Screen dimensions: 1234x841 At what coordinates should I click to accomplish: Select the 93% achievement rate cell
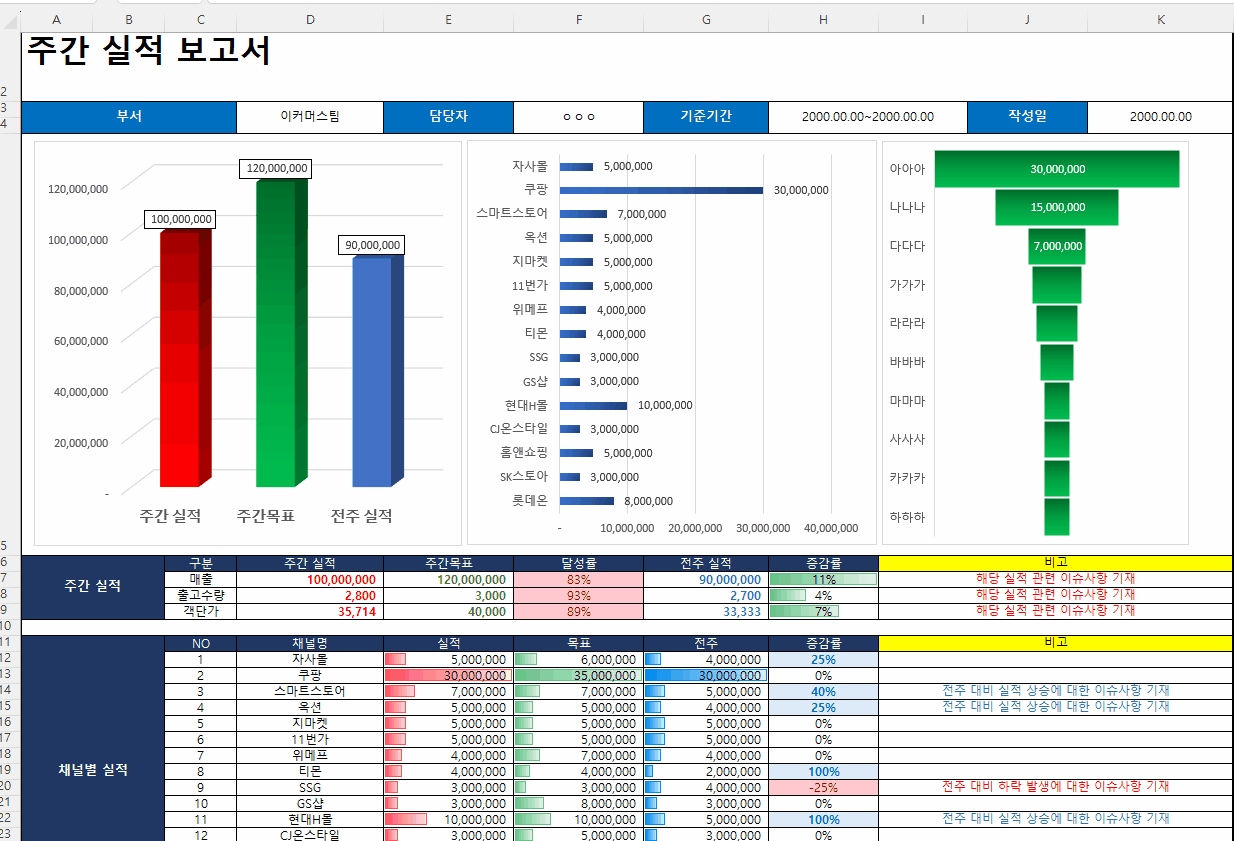tap(578, 595)
